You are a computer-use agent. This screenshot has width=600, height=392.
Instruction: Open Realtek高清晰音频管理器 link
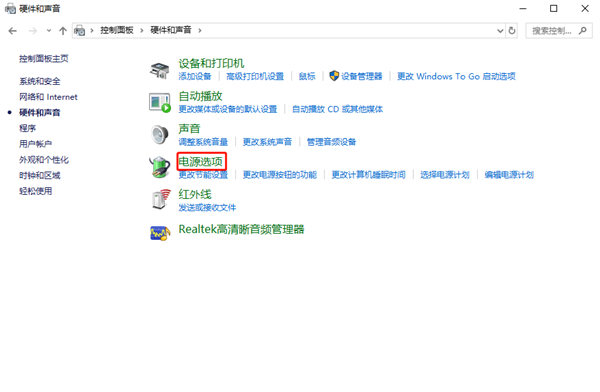(x=241, y=229)
